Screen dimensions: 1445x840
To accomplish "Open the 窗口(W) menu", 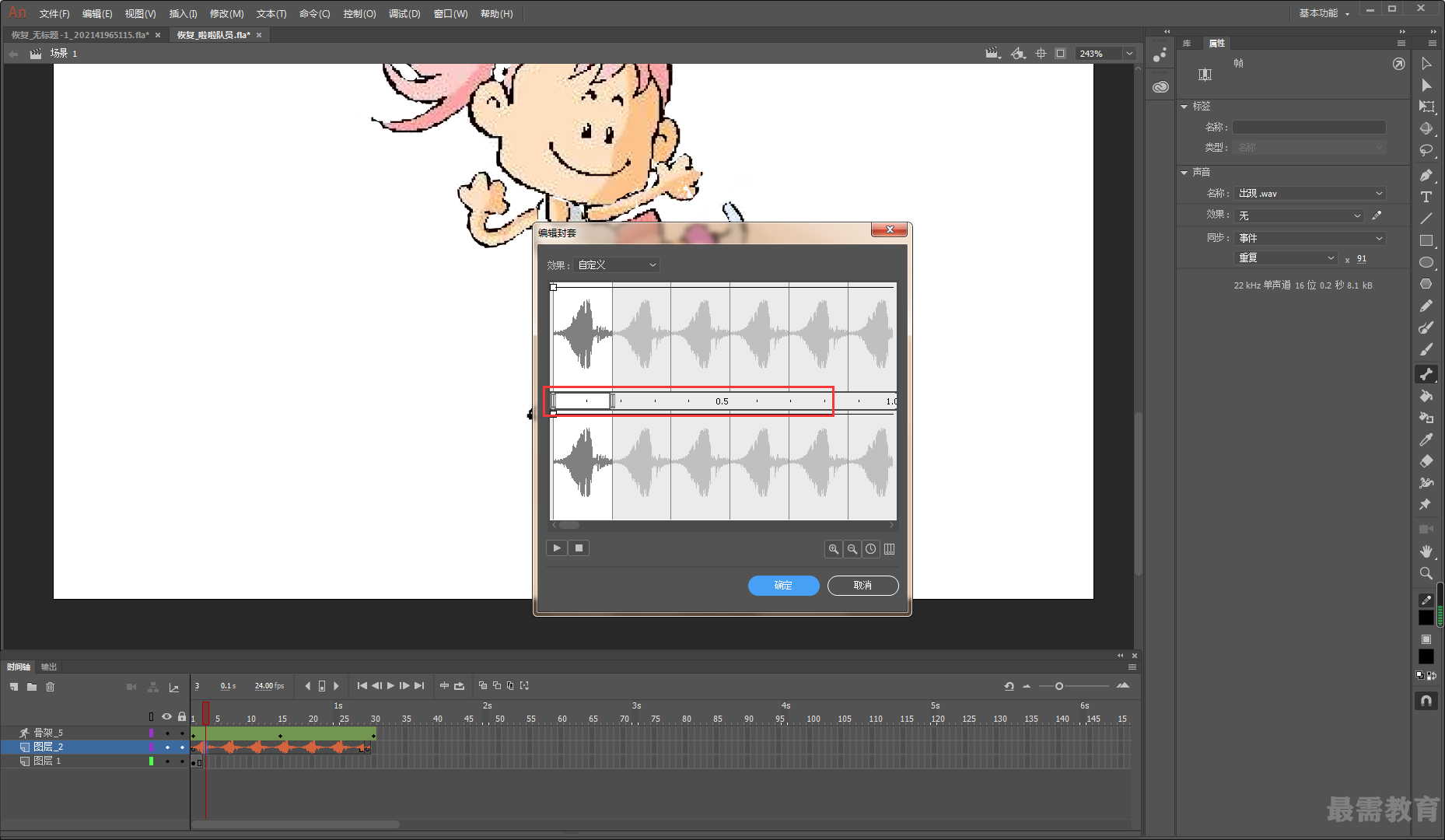I will coord(450,14).
